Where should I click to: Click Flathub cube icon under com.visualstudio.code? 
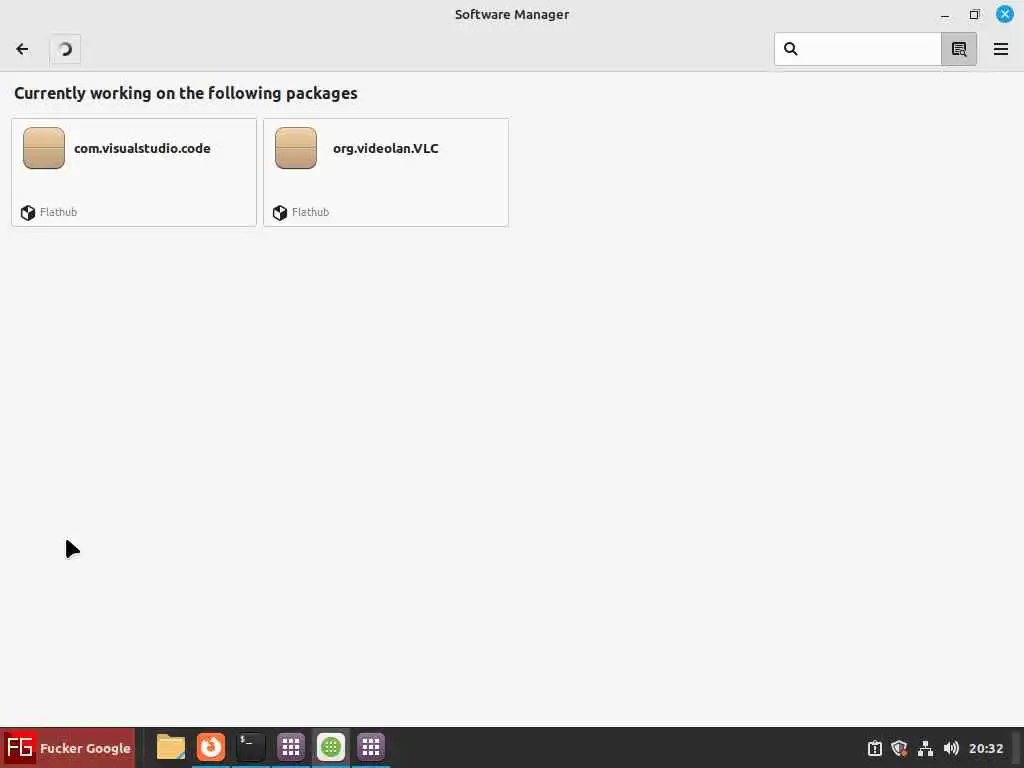27,213
